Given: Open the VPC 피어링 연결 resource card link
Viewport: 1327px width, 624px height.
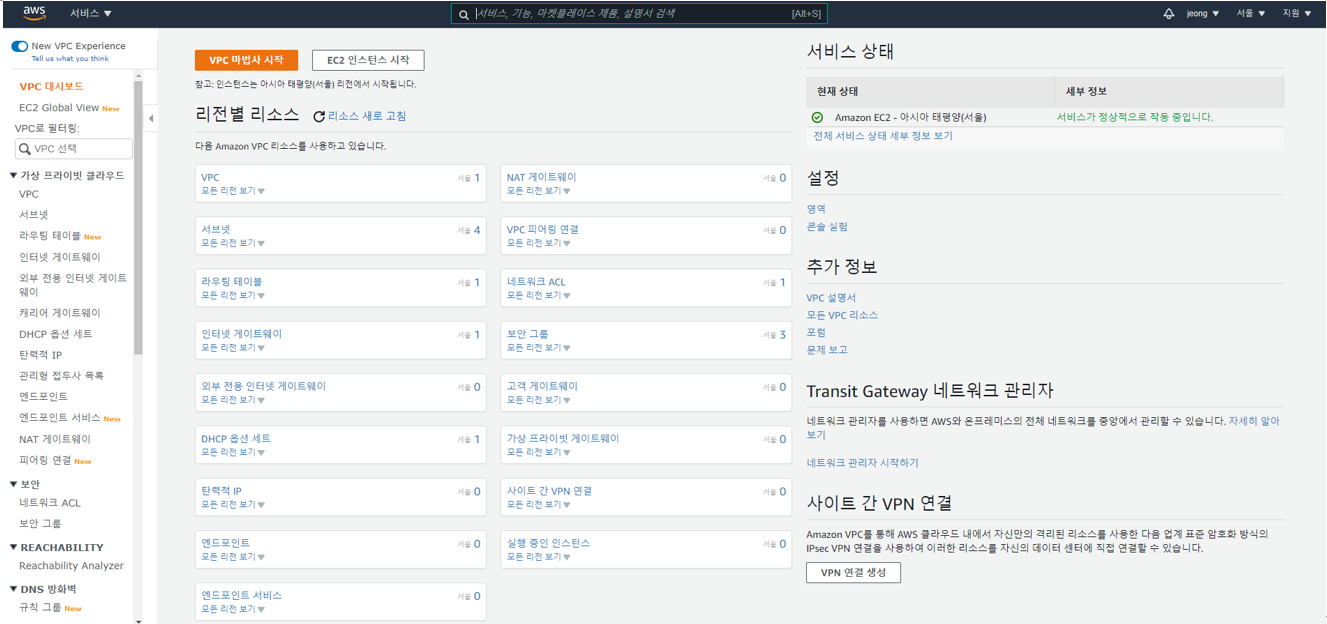Looking at the screenshot, I should (x=542, y=230).
